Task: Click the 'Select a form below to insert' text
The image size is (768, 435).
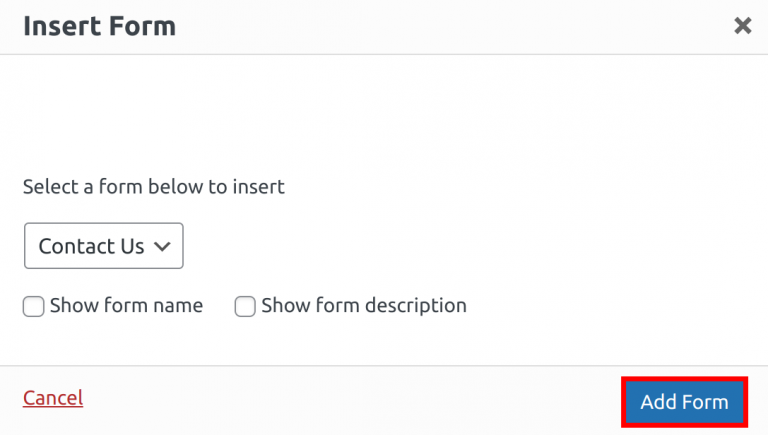Action: pyautogui.click(x=154, y=187)
